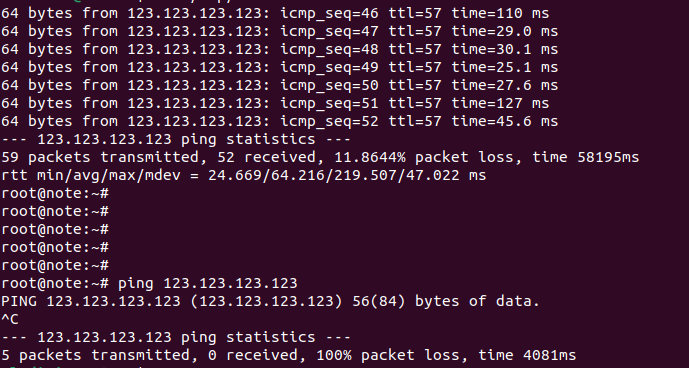Click the time=45.6 ms value
The width and height of the screenshot is (689, 368).
click(505, 121)
